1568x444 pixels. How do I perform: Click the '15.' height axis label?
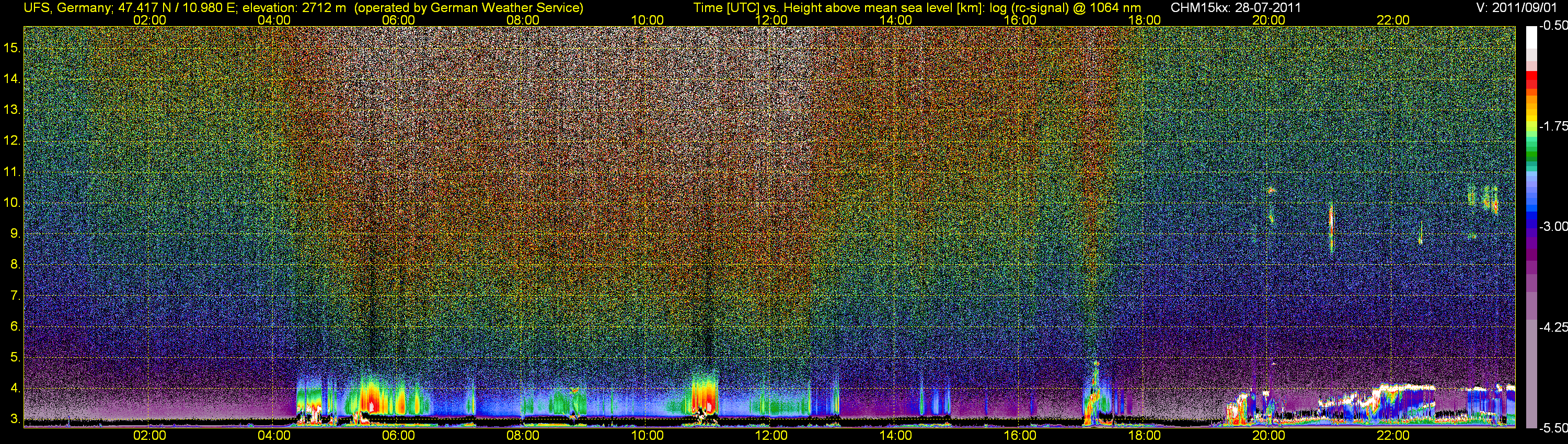(x=12, y=48)
